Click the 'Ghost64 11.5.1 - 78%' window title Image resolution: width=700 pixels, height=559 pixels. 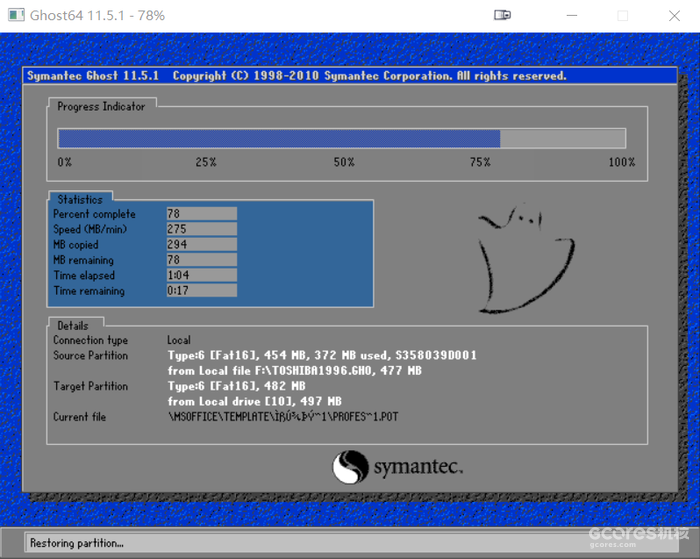(97, 16)
